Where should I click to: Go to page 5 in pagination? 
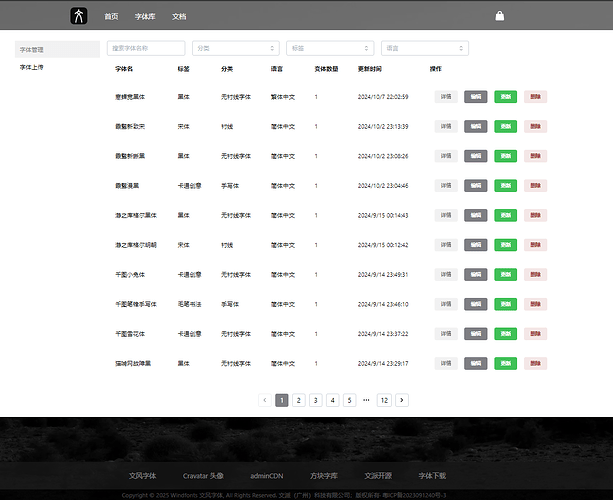(350, 400)
